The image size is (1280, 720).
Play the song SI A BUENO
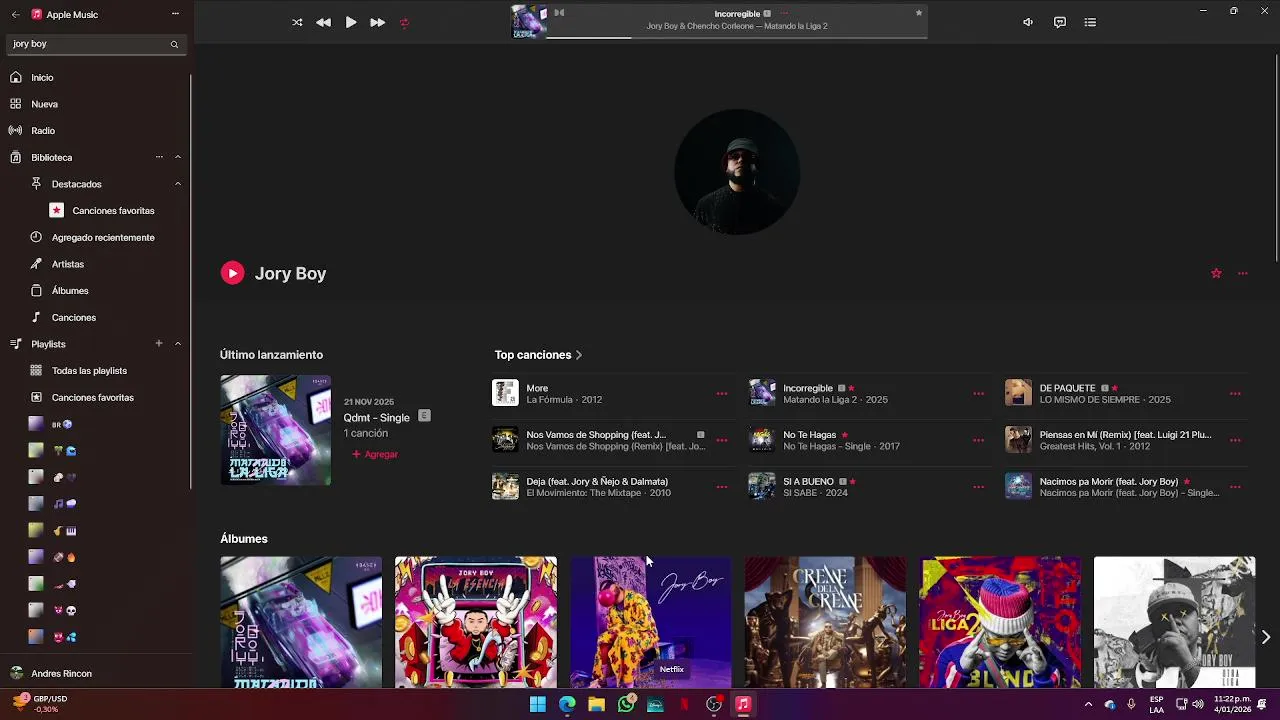pos(762,486)
